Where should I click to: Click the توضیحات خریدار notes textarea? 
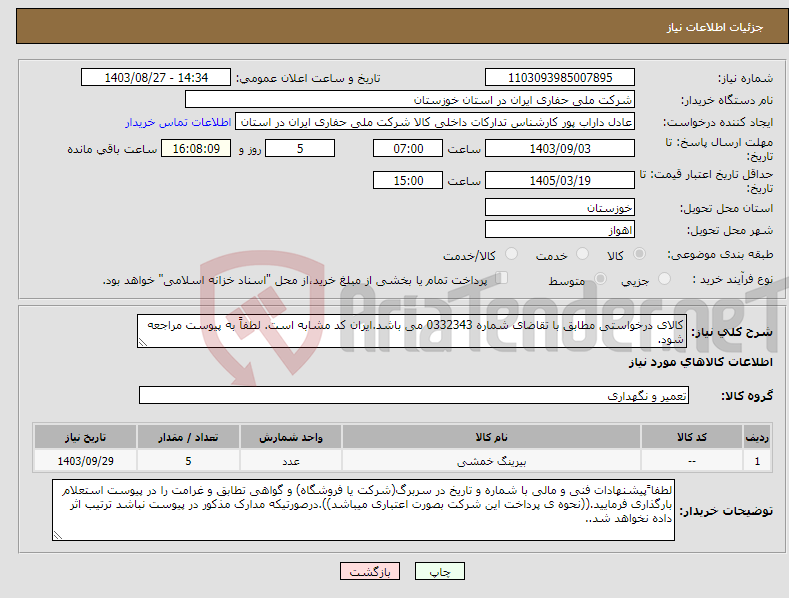coord(363,510)
